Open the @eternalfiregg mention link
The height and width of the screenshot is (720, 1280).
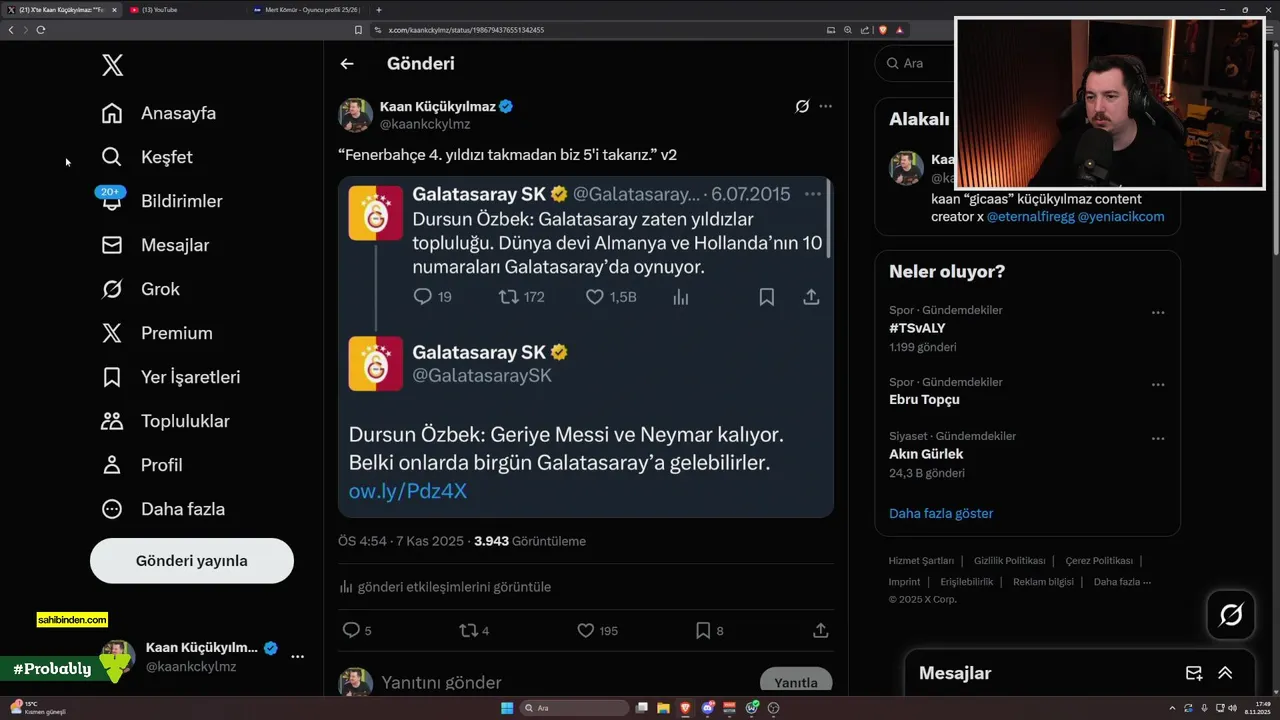pyautogui.click(x=1030, y=216)
